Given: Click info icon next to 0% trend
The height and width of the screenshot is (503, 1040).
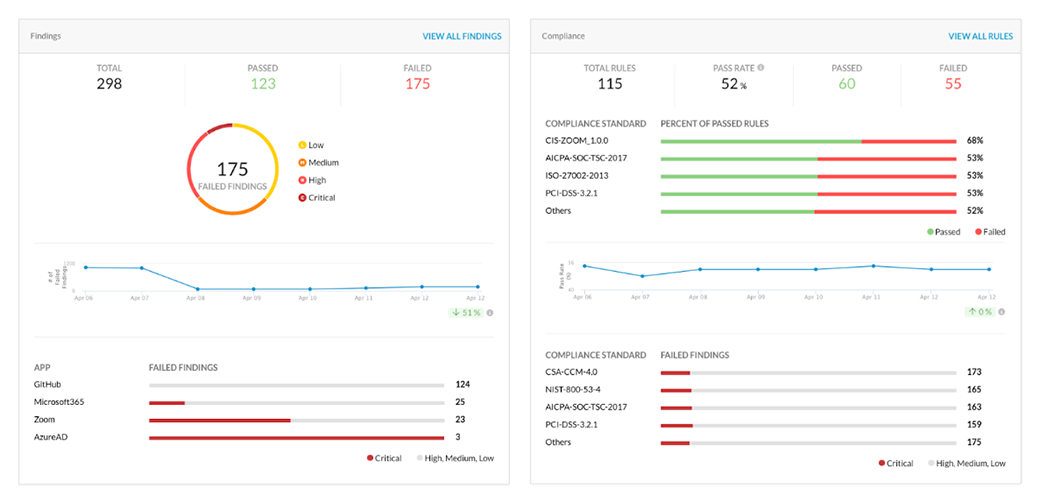Looking at the screenshot, I should 1001,313.
